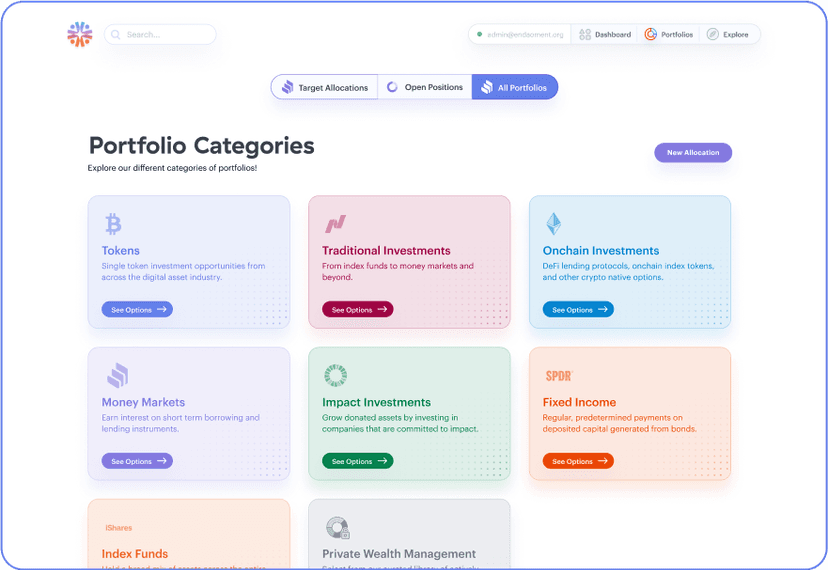Go to Explore in the top navigation
The width and height of the screenshot is (828, 570).
click(x=727, y=35)
